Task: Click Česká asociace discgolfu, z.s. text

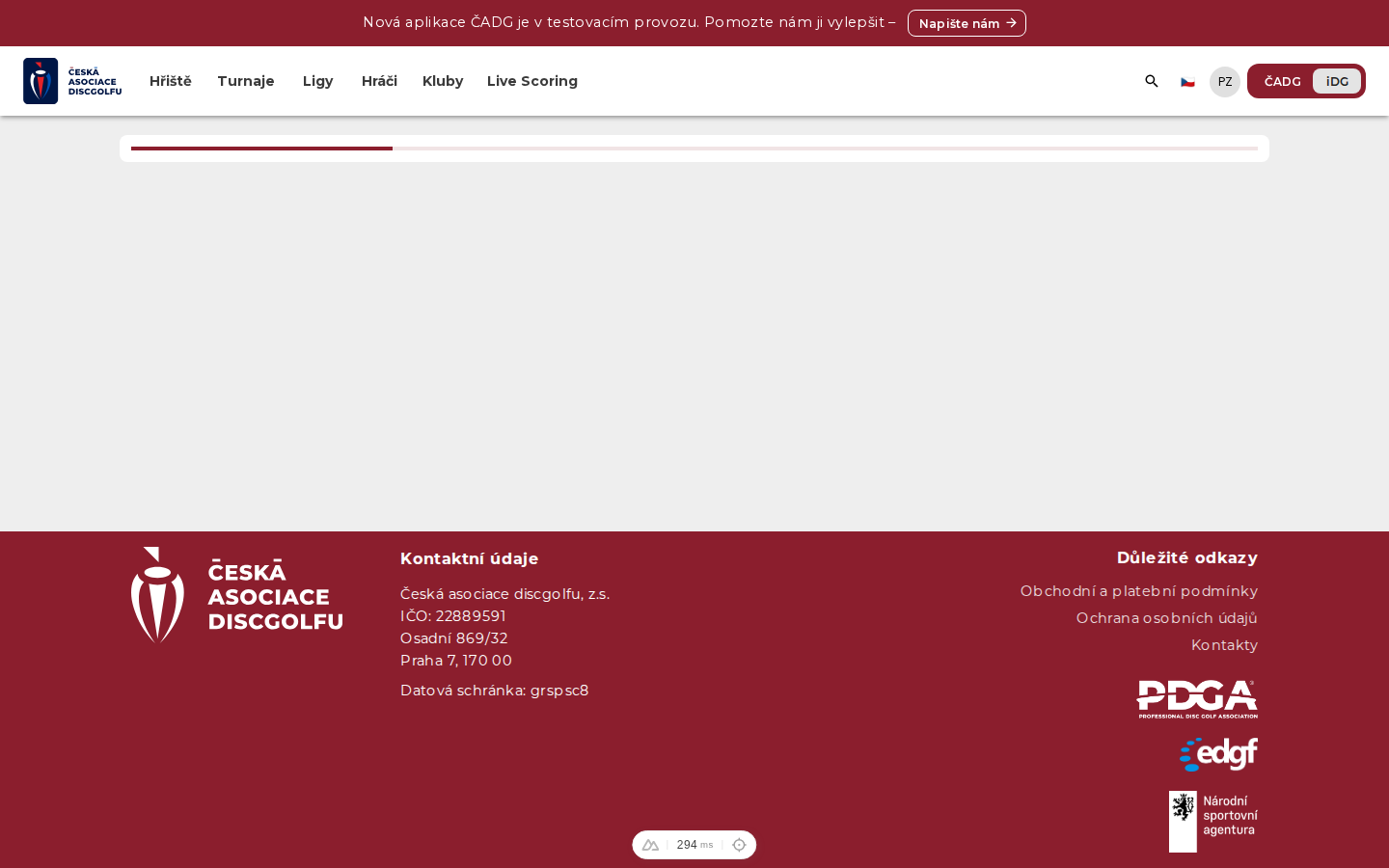Action: pyautogui.click(x=505, y=594)
